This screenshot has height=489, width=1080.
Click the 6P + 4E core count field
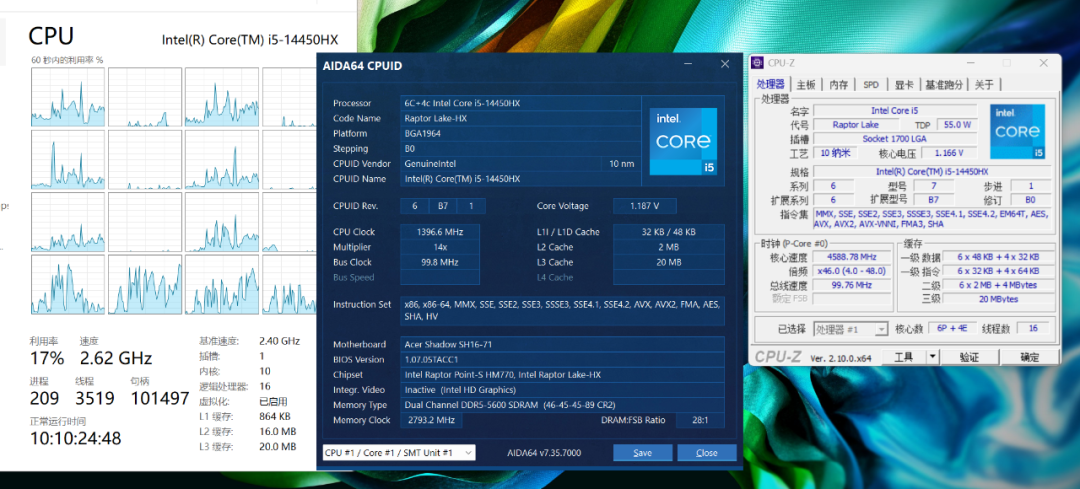pos(953,329)
